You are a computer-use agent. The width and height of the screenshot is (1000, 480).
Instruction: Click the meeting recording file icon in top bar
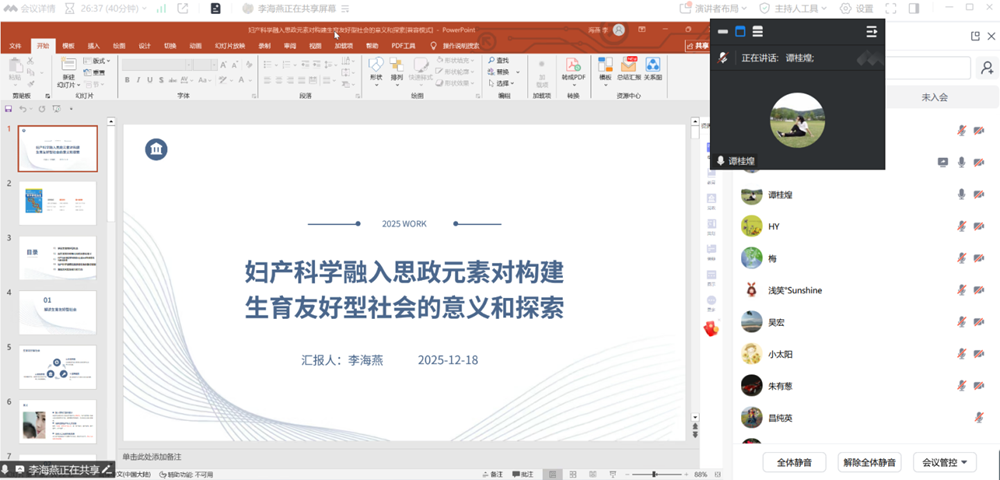[216, 8]
